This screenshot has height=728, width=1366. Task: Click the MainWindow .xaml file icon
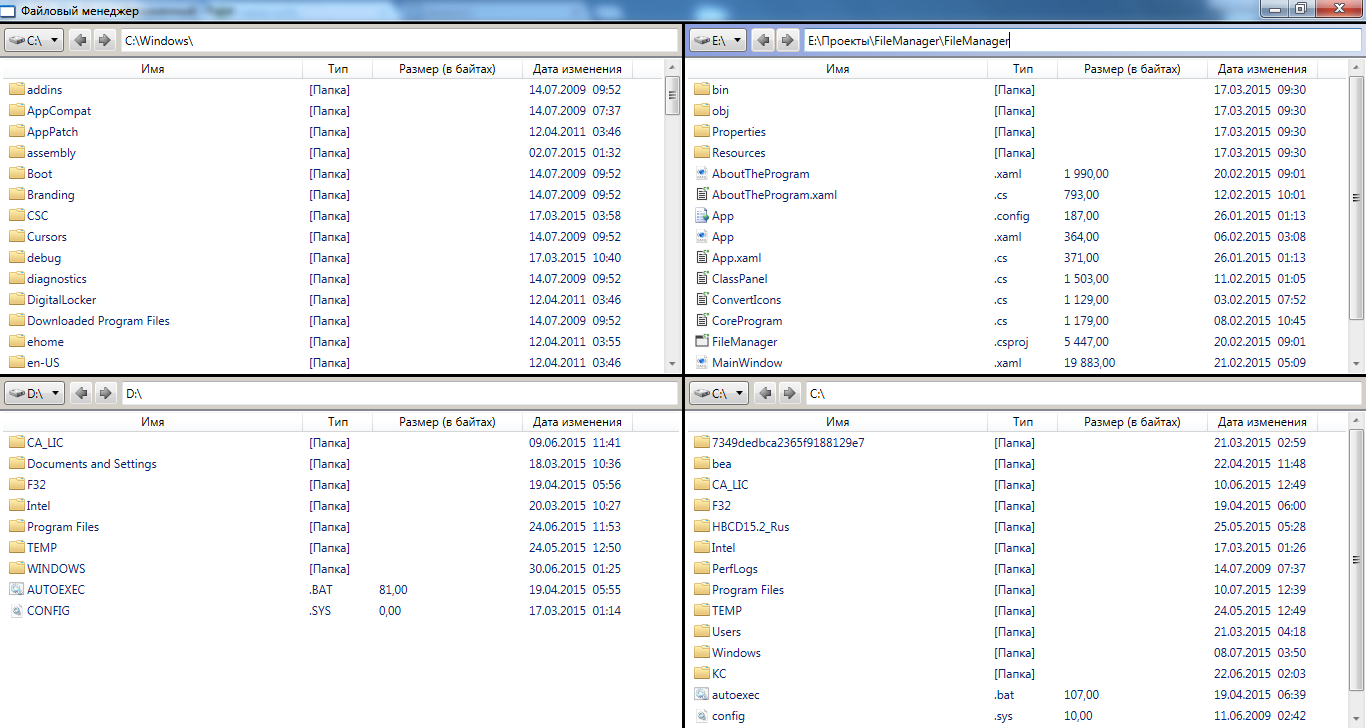(x=701, y=363)
